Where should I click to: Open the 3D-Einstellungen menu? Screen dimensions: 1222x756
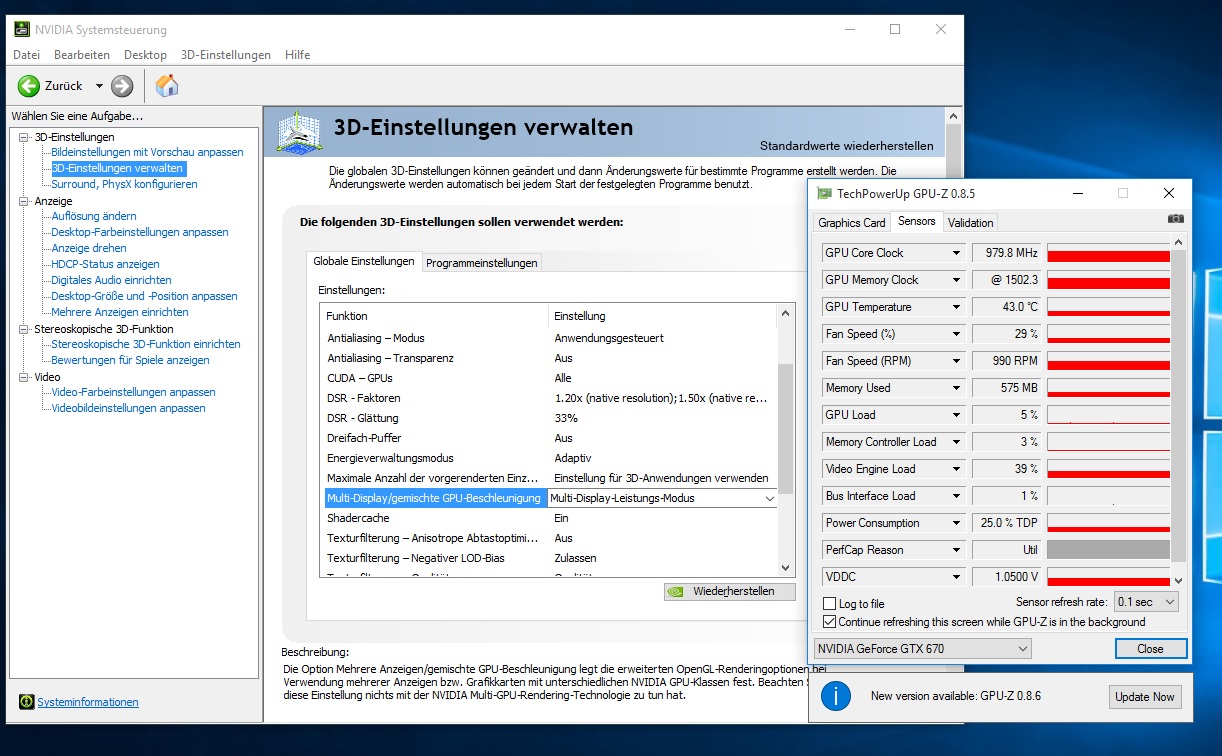pyautogui.click(x=226, y=55)
